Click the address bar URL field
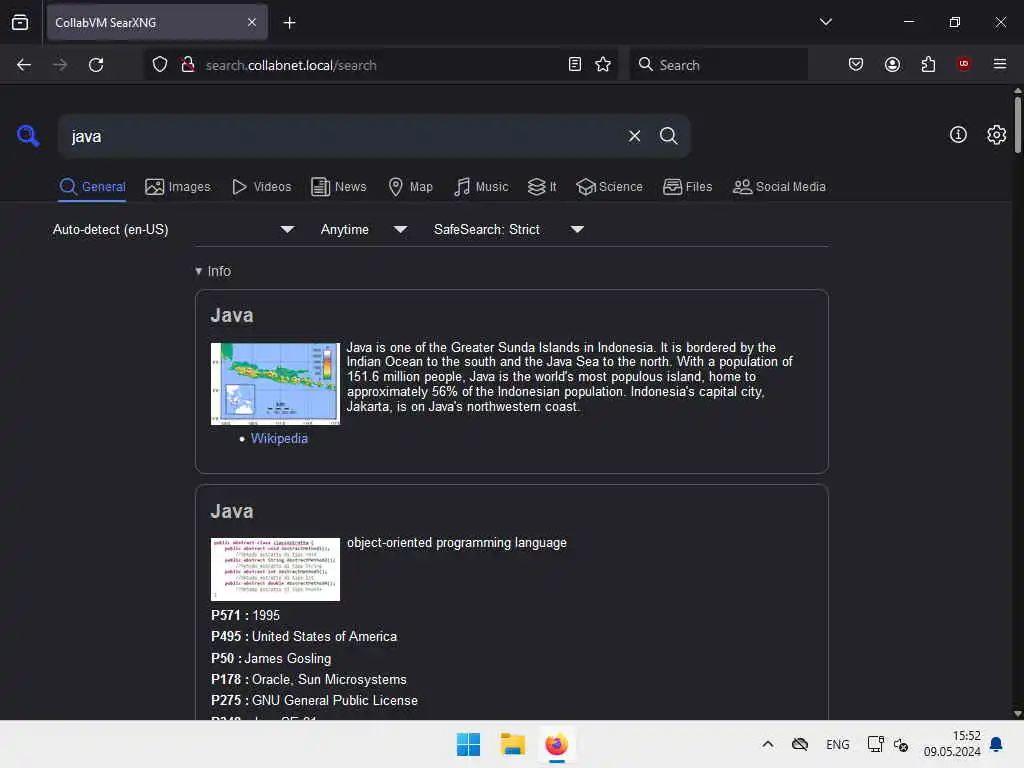This screenshot has height=768, width=1024. click(379, 65)
